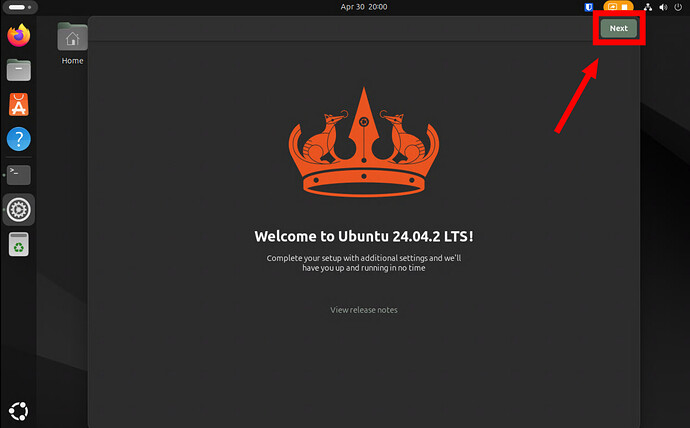
Task: Click the Bitwarden shield tray icon
Action: click(x=588, y=7)
